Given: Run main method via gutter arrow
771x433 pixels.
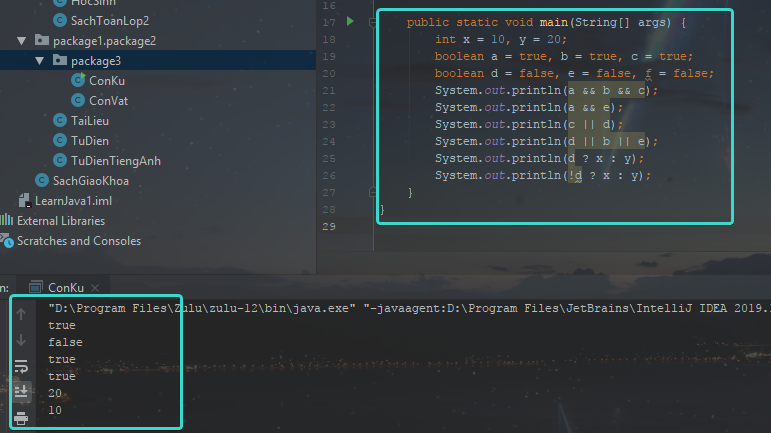Looking at the screenshot, I should pos(350,21).
